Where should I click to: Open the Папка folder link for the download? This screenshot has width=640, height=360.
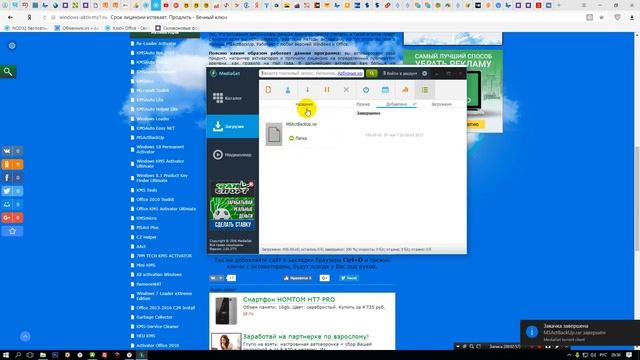pos(301,138)
